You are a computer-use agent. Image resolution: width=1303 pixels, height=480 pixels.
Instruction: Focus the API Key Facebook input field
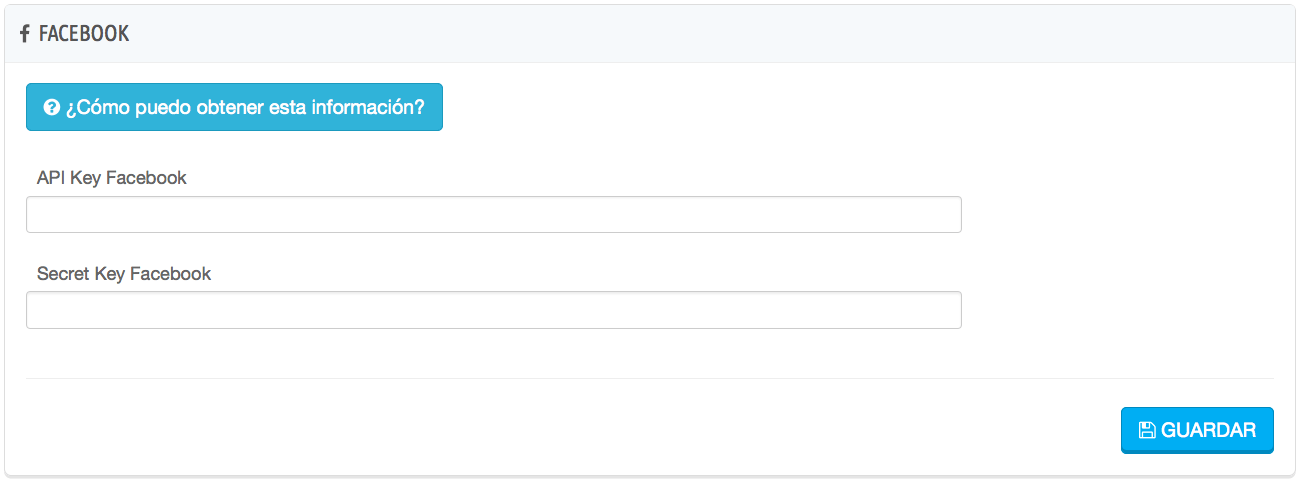click(493, 214)
